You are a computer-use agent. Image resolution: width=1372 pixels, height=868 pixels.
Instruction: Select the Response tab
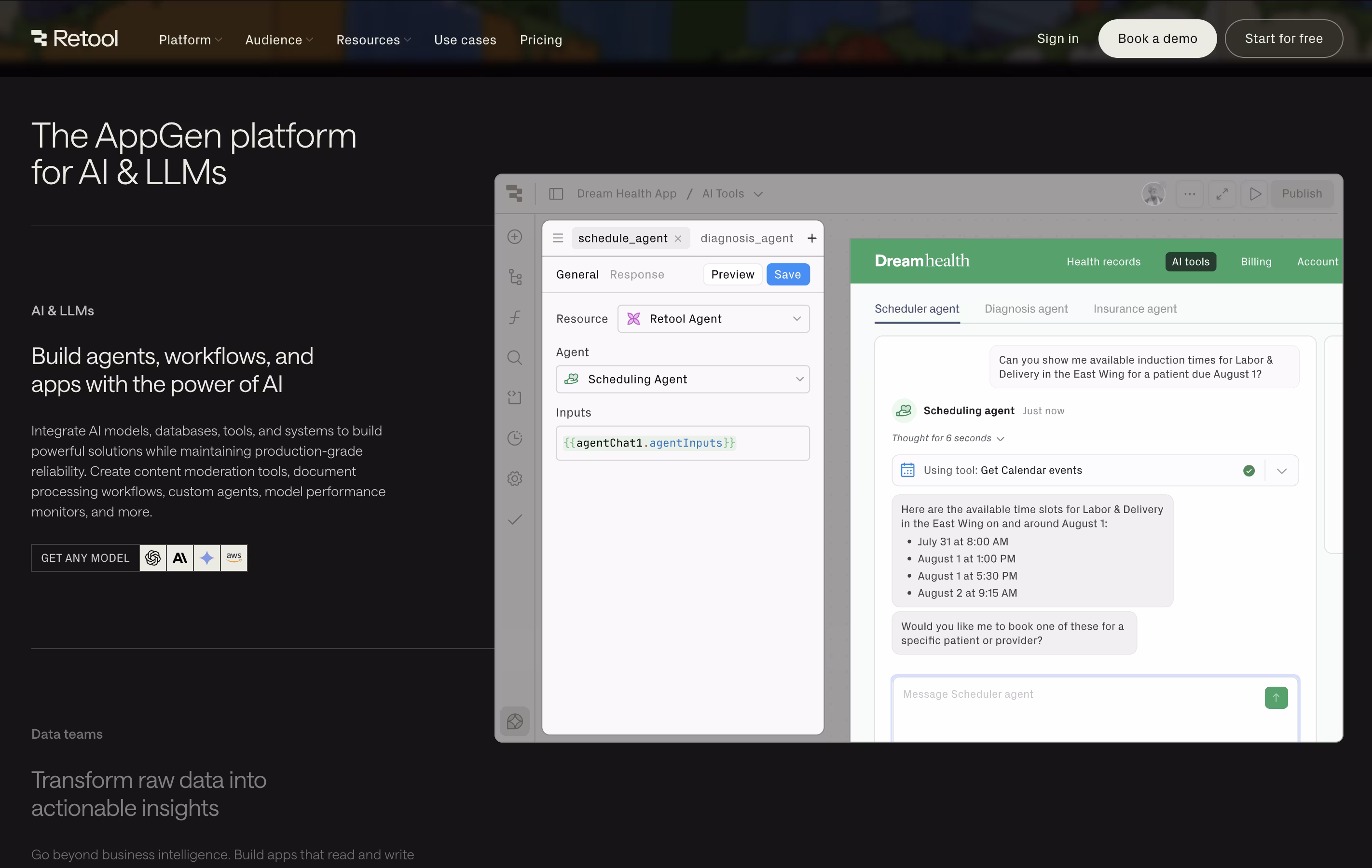coord(636,274)
